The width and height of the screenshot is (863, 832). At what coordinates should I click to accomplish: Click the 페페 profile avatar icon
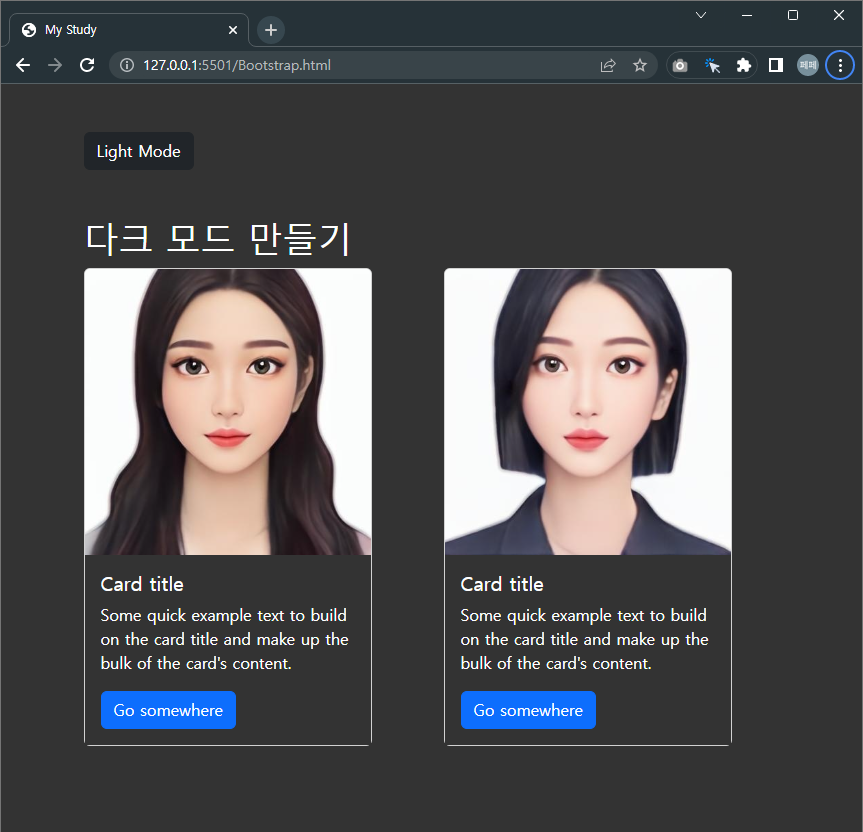click(x=807, y=65)
